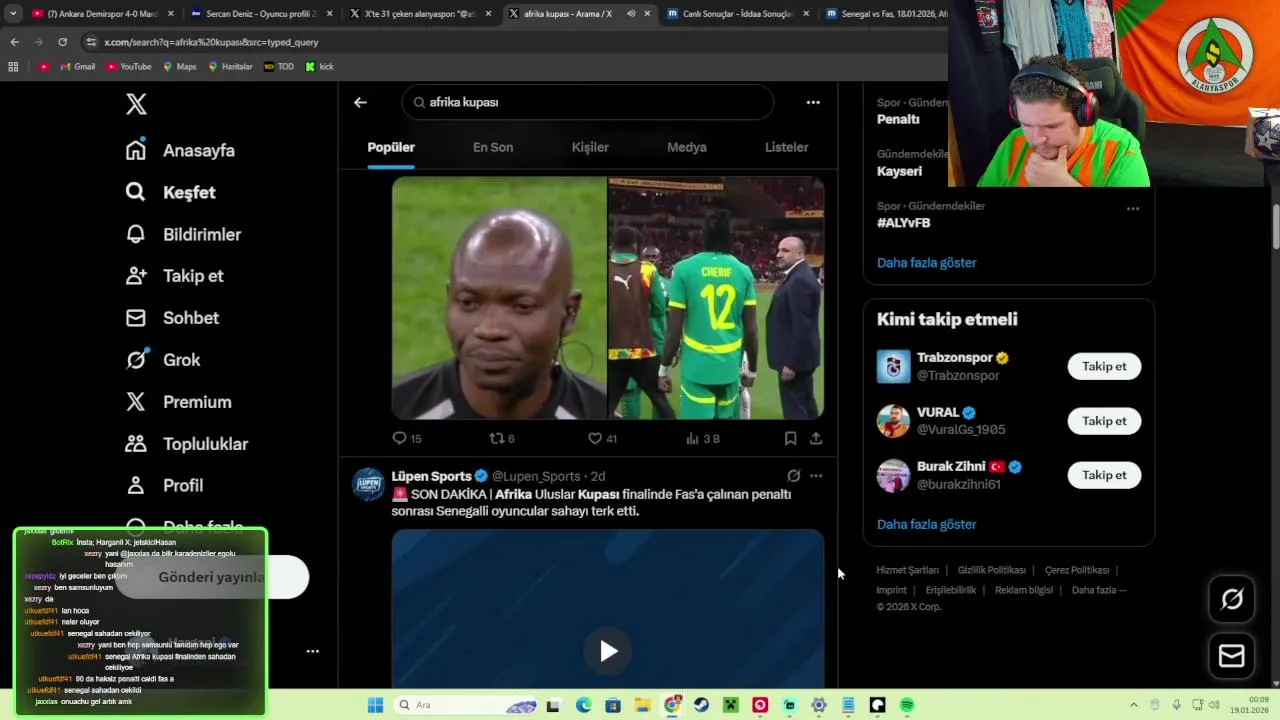Play the Lüpen Sports video
The image size is (1280, 720).
pos(608,651)
